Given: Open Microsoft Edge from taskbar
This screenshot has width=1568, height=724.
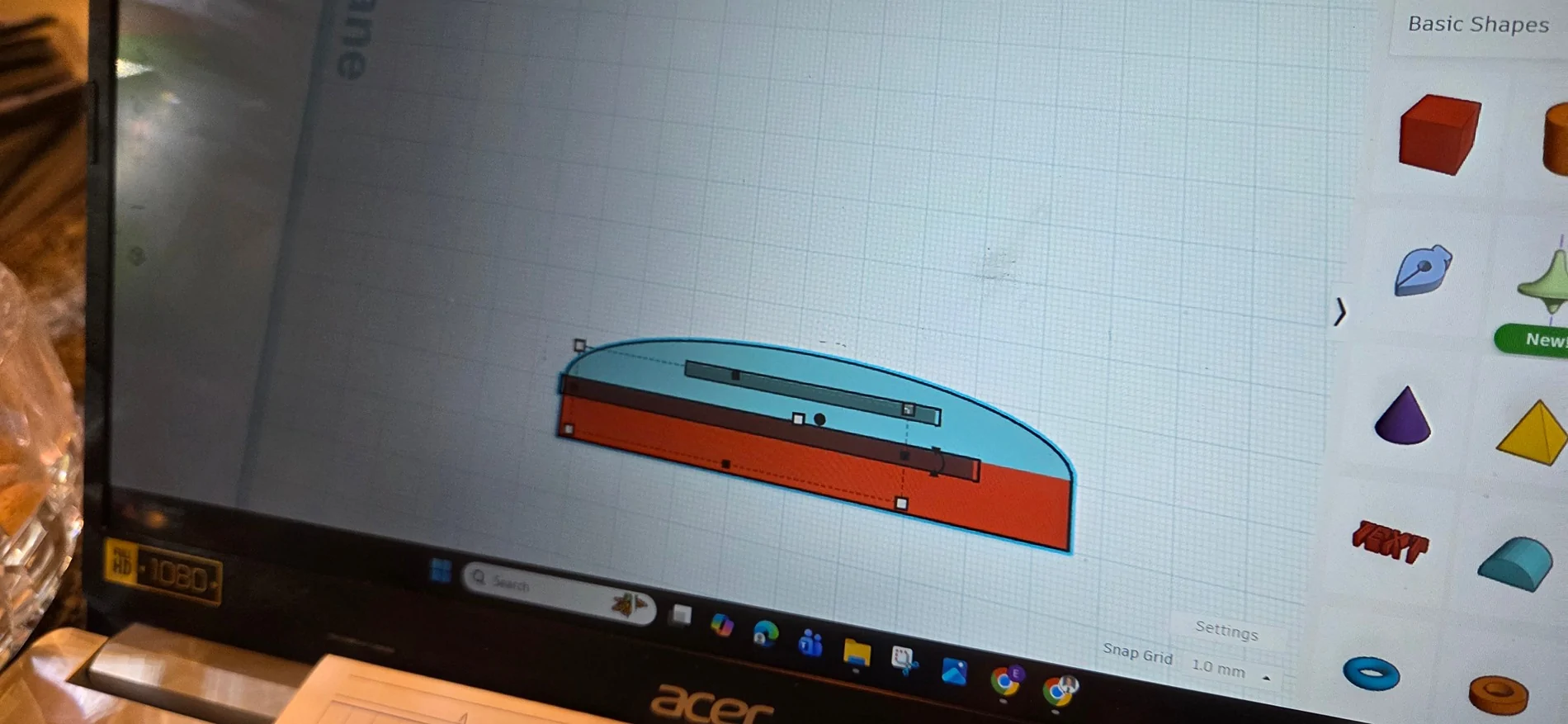Looking at the screenshot, I should (766, 634).
